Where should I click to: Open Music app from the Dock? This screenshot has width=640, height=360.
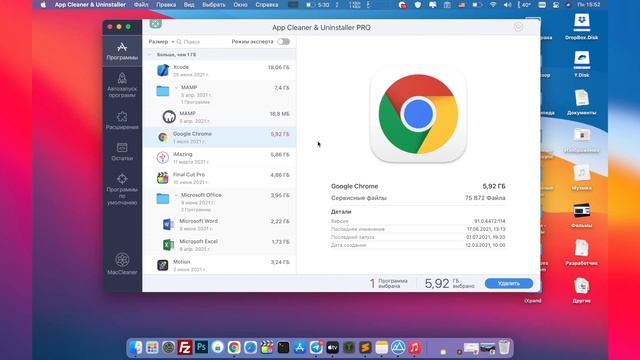coord(414,347)
